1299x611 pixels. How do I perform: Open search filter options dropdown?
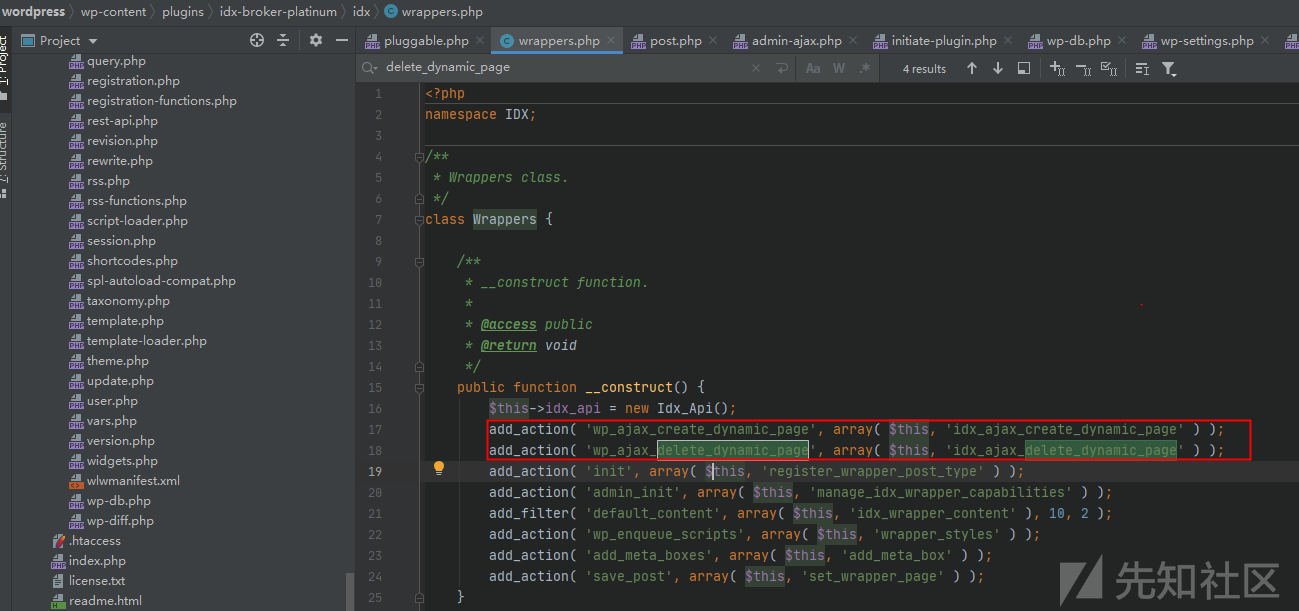pyautogui.click(x=1168, y=68)
